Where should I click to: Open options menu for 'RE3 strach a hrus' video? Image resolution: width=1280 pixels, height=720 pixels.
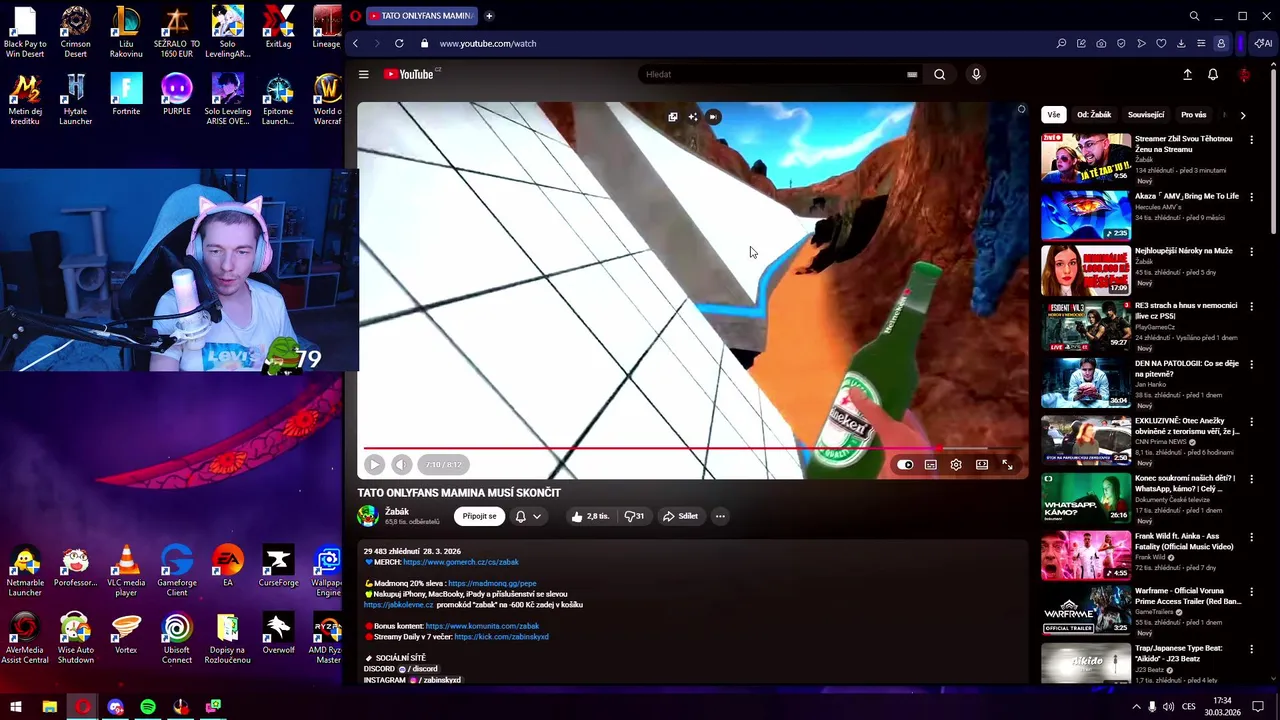click(x=1251, y=307)
